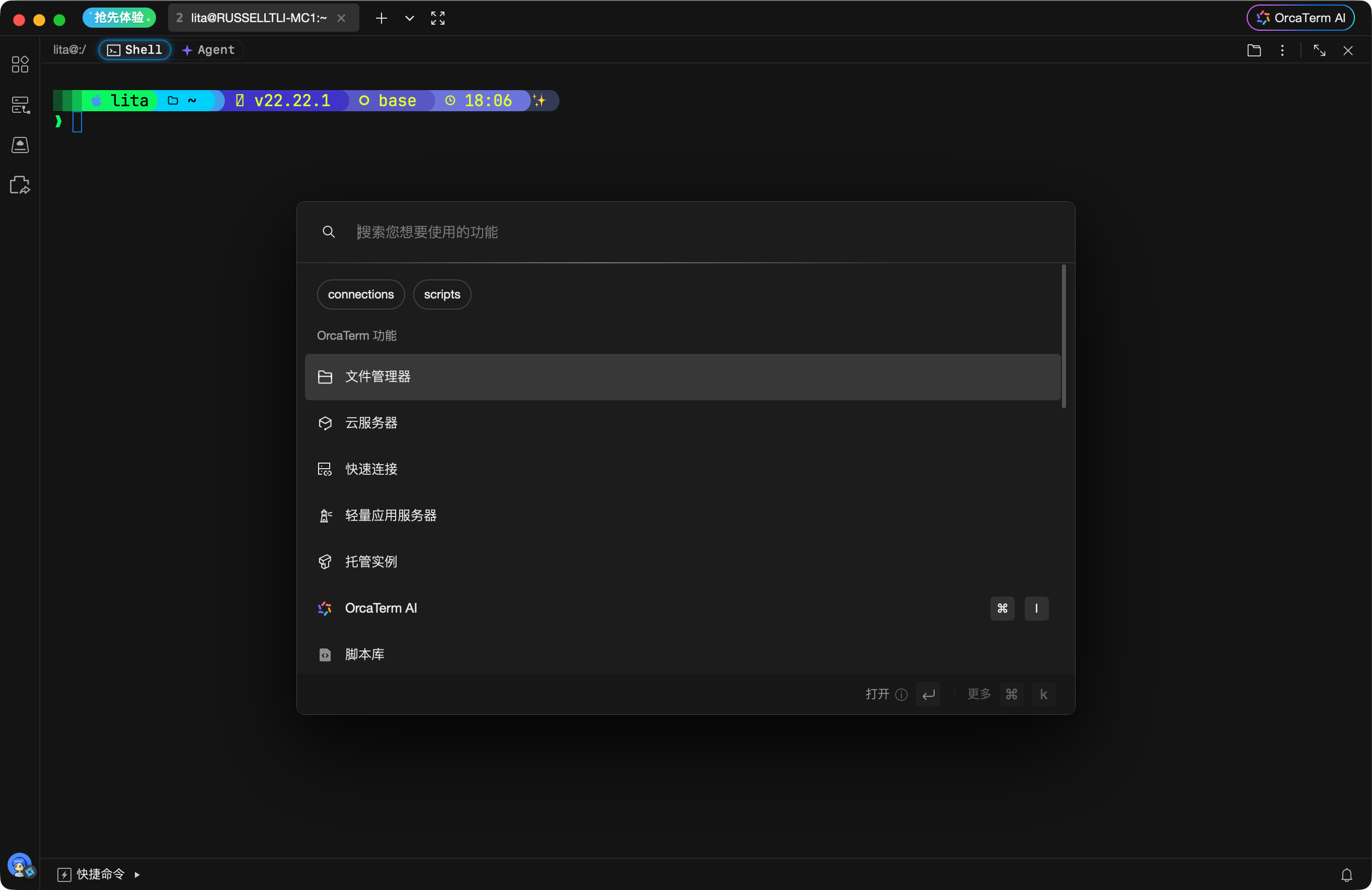Screen dimensions: 1372x890
Task: Click the magnifier search icon in palette
Action: coord(329,232)
